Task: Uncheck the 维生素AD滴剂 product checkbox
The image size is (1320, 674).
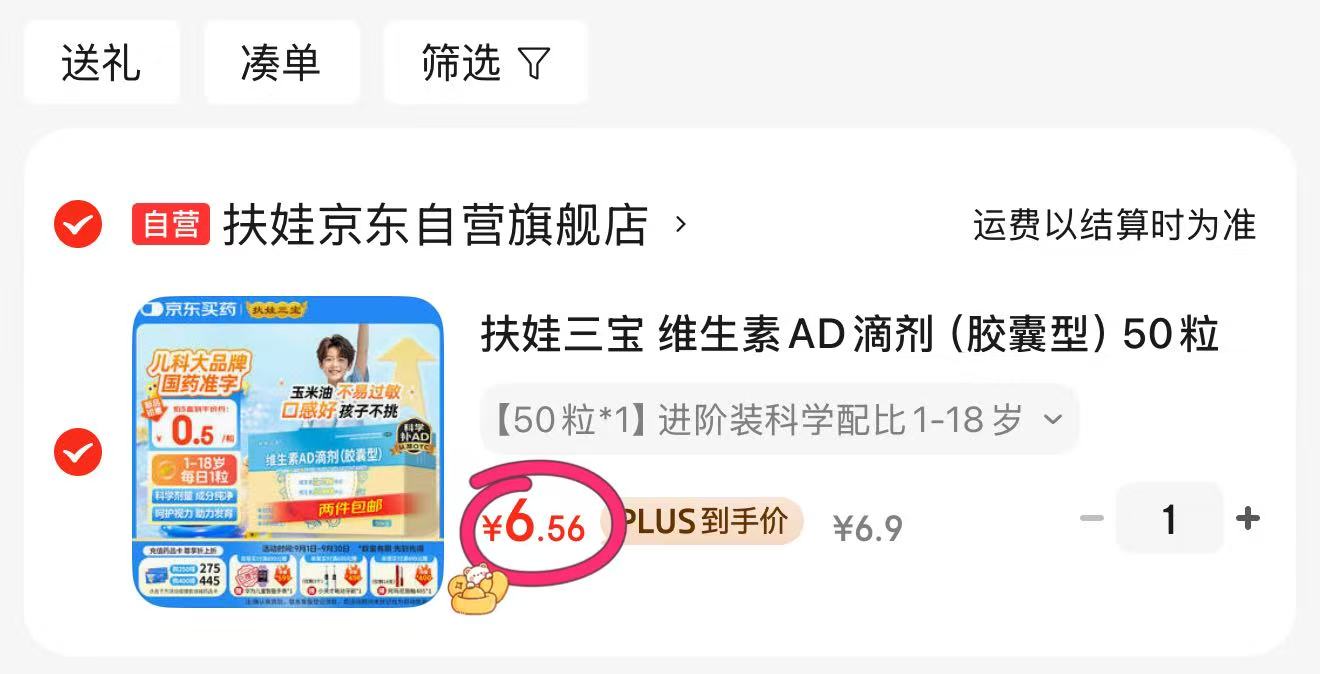Action: click(78, 452)
